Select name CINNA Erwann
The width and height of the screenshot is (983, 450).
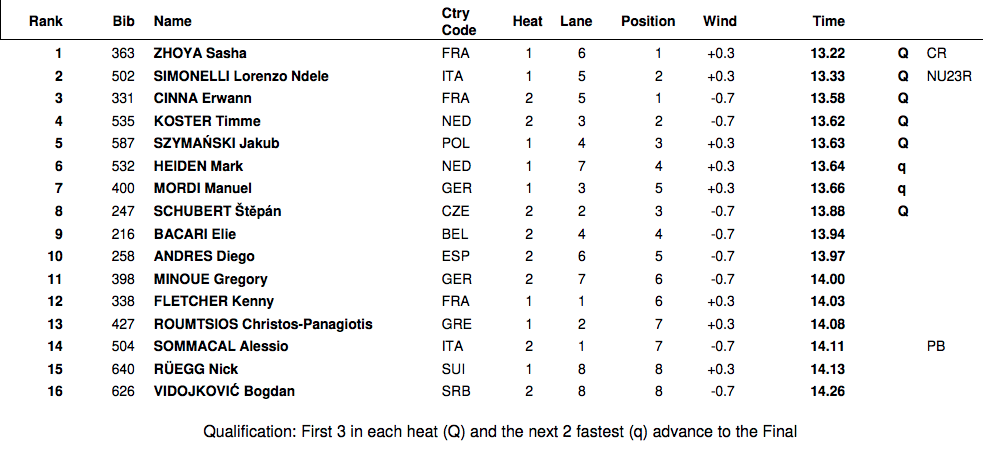pos(202,98)
